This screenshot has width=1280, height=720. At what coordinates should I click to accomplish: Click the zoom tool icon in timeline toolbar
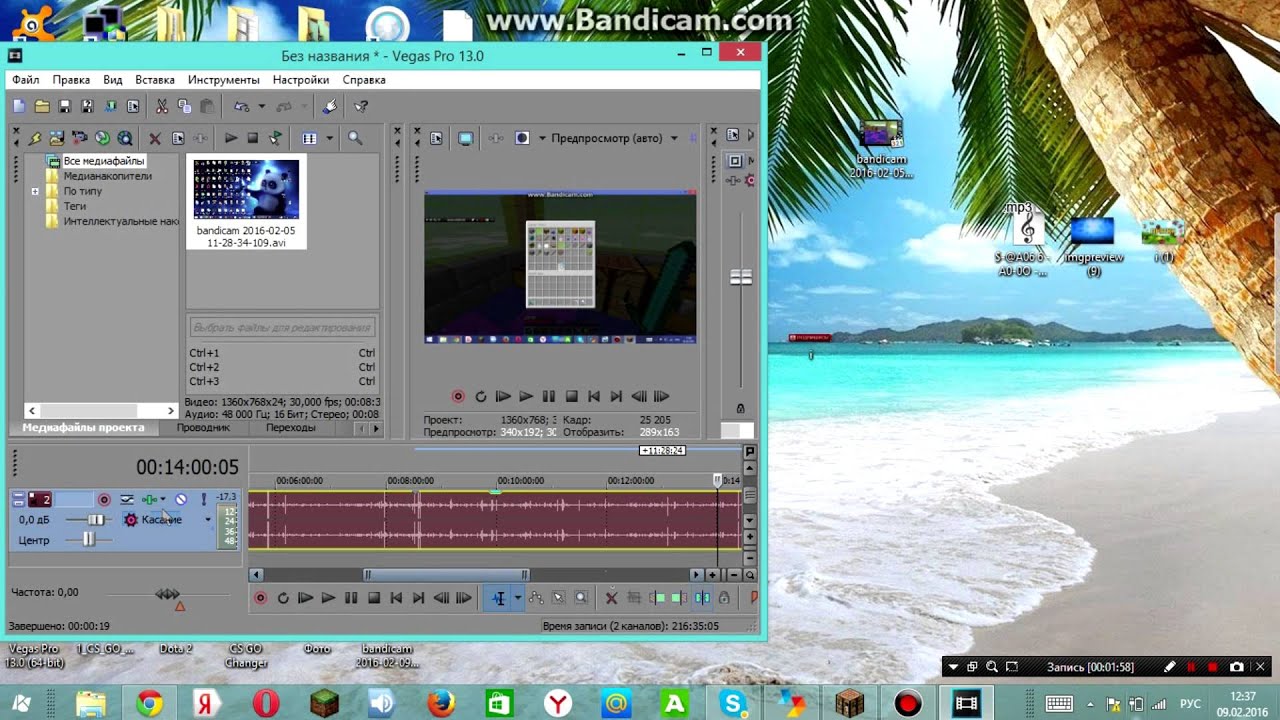pos(581,598)
